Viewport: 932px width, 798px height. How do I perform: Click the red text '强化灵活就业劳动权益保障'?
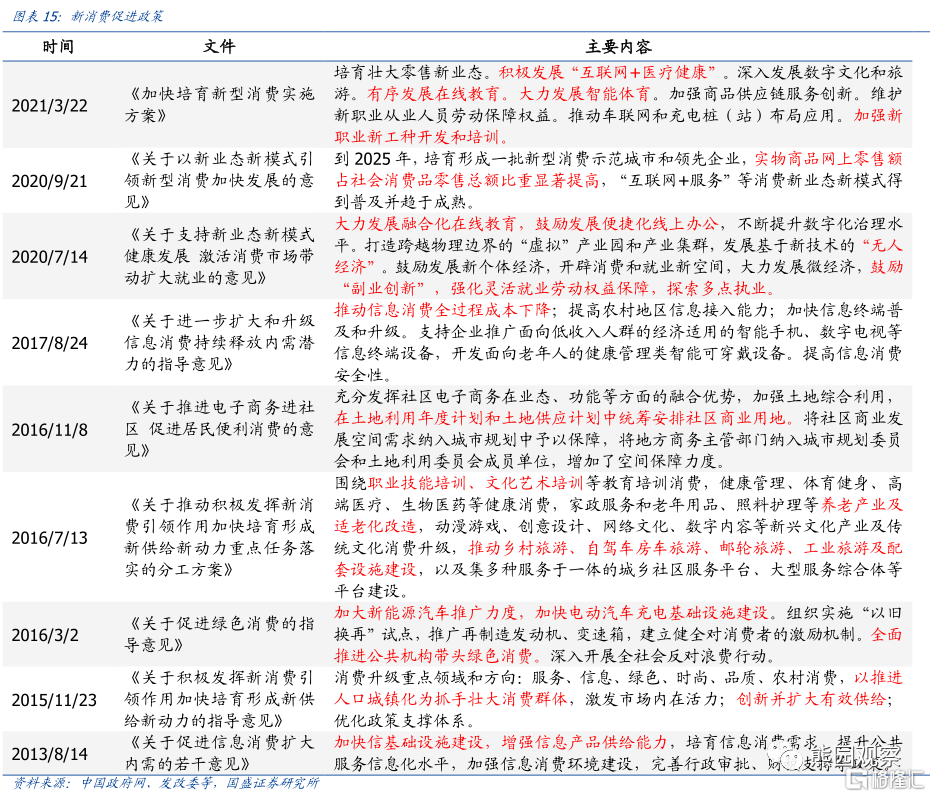point(549,289)
